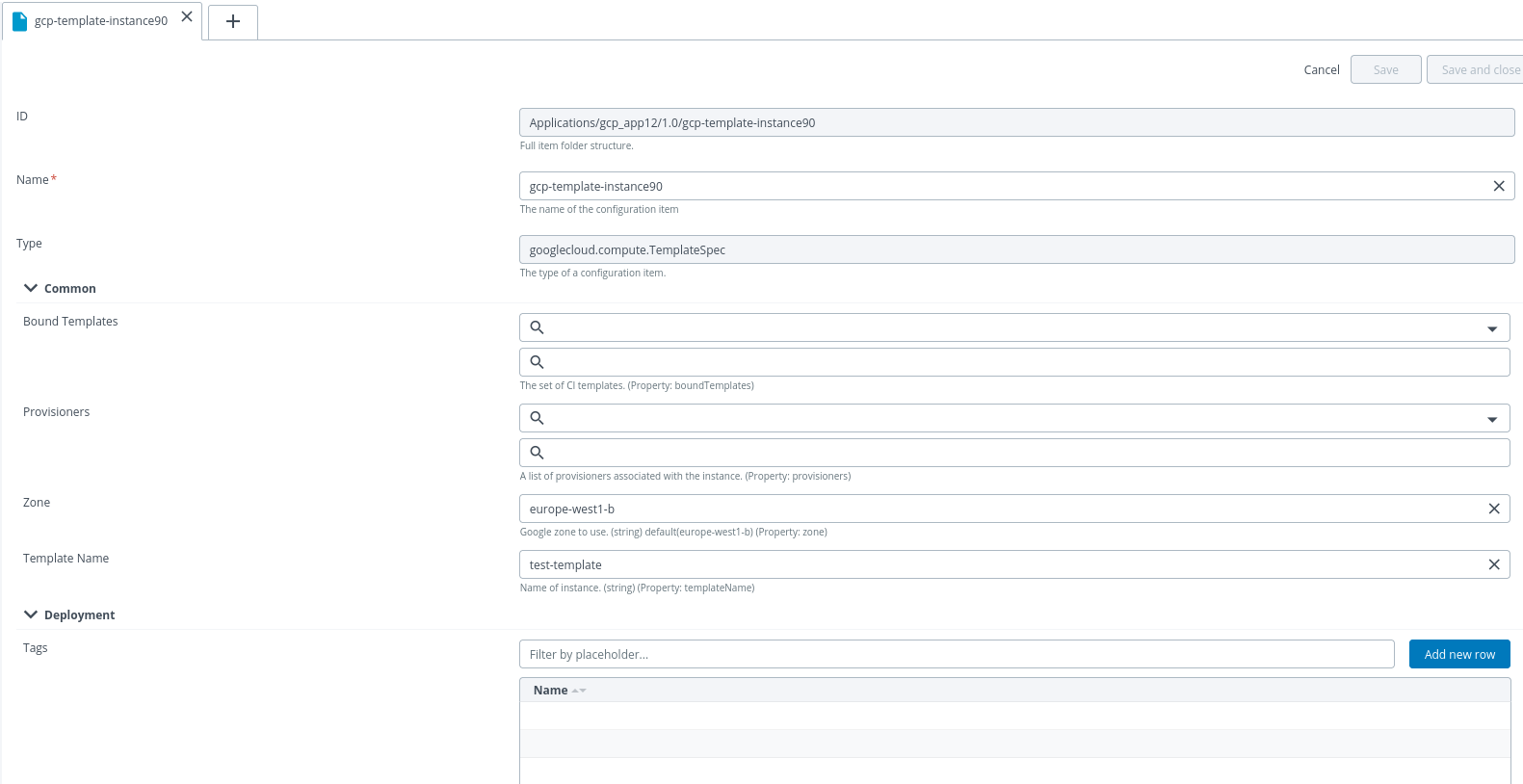The width and height of the screenshot is (1523, 784).
Task: Click the Save and close button
Action: point(1479,69)
